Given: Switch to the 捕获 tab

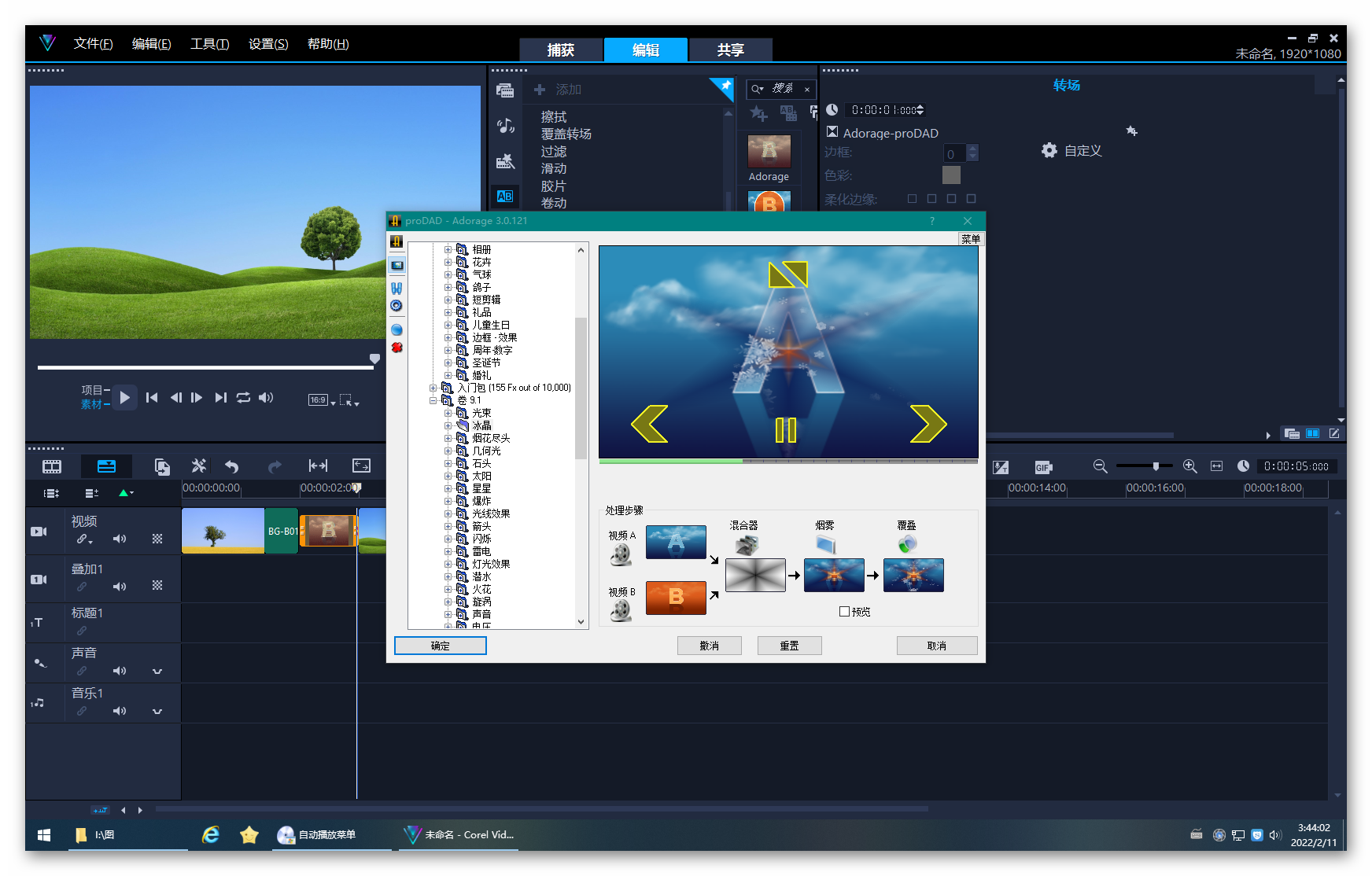Looking at the screenshot, I should [561, 50].
